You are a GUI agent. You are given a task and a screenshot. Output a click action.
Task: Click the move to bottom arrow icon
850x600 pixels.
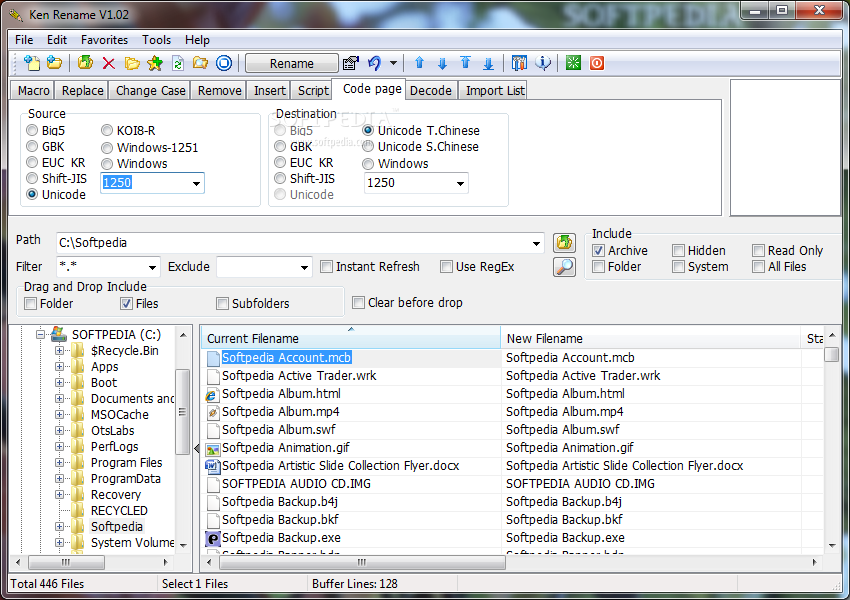[x=488, y=63]
